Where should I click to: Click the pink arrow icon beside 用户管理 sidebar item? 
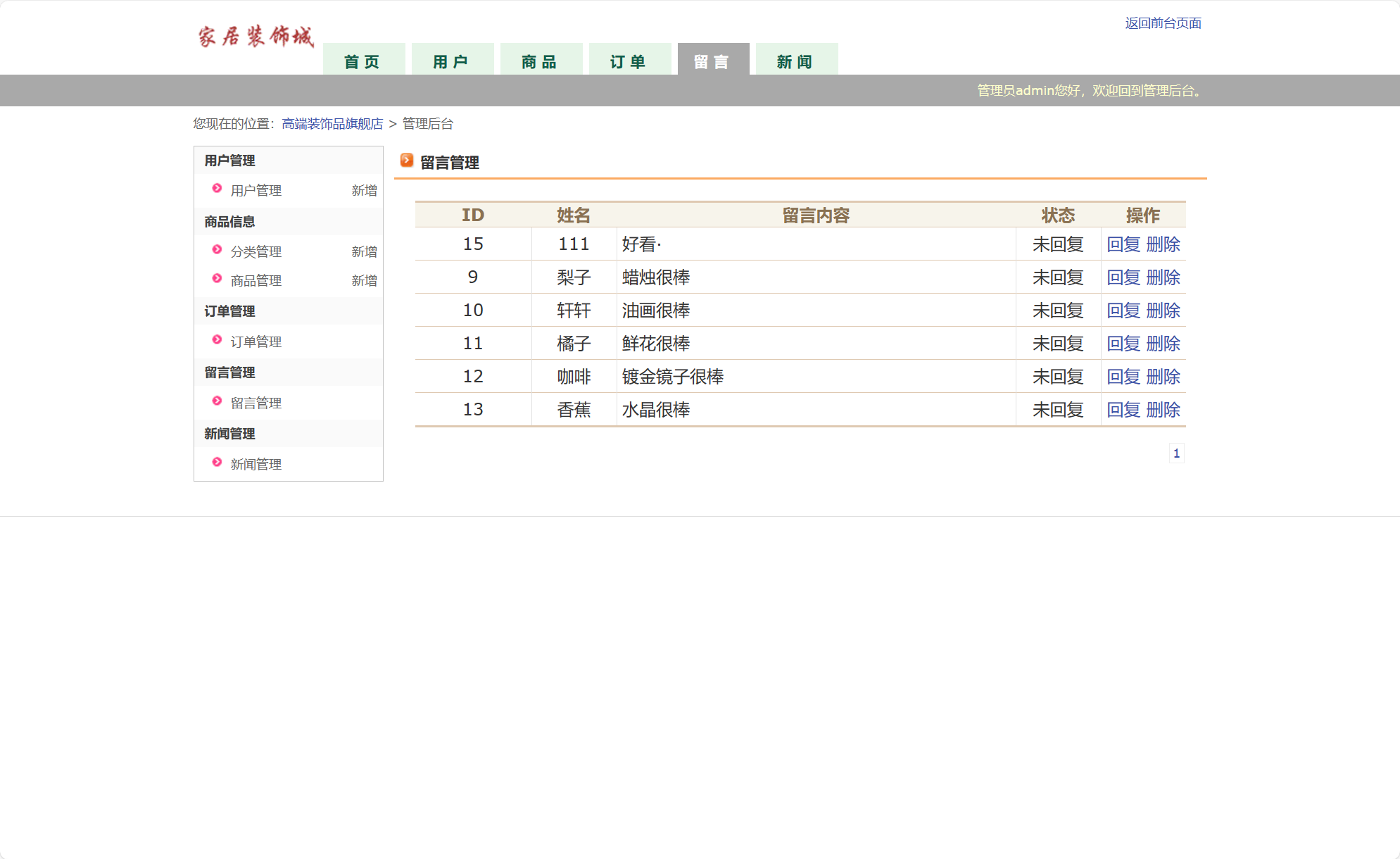216,189
